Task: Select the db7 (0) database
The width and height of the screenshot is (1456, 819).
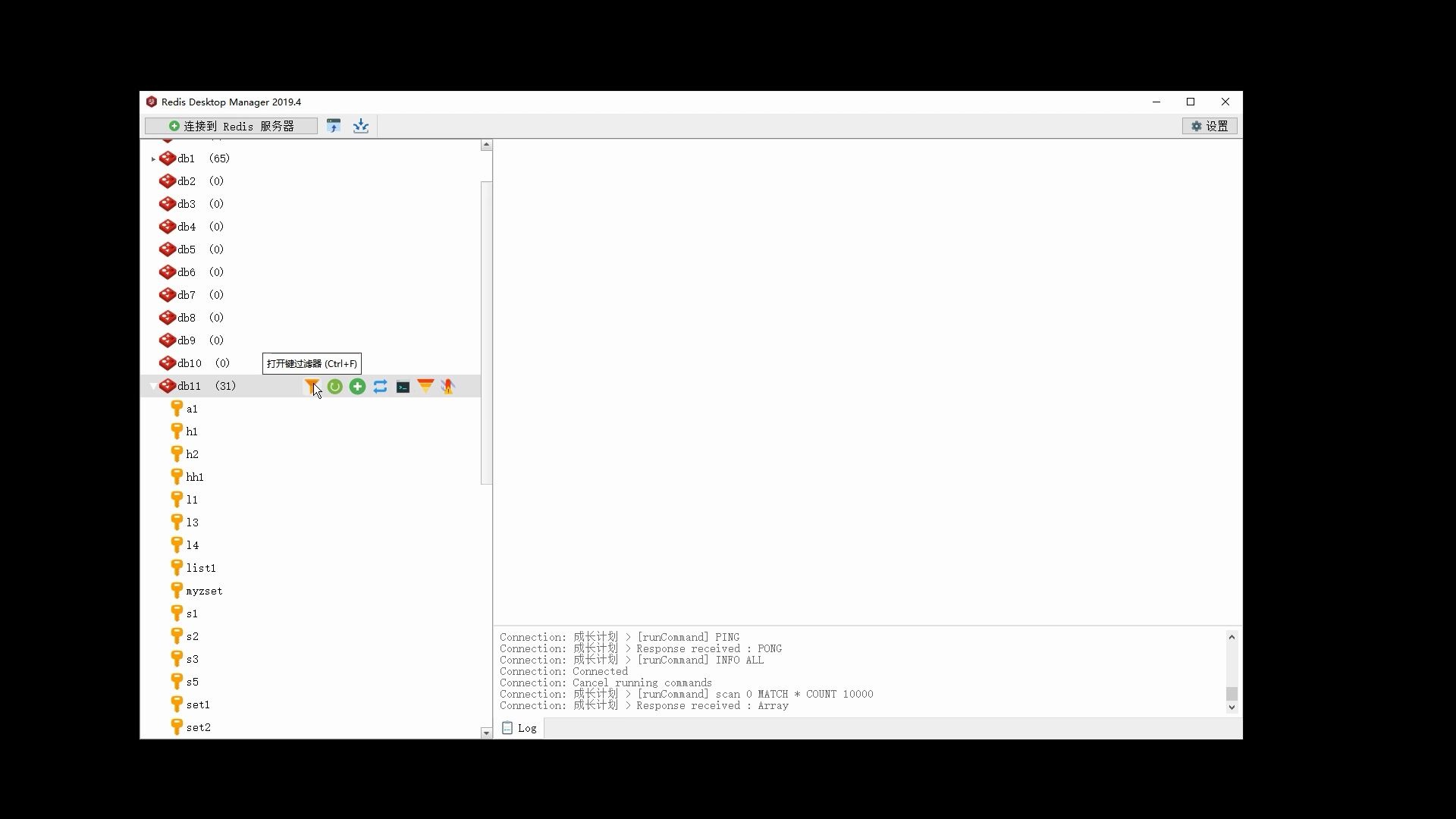Action: tap(200, 295)
